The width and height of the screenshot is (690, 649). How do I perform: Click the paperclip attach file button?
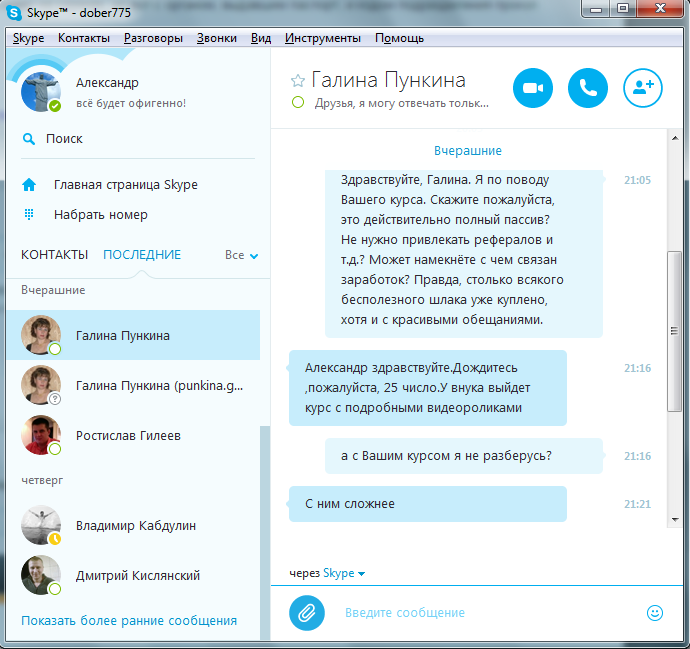pos(307,612)
